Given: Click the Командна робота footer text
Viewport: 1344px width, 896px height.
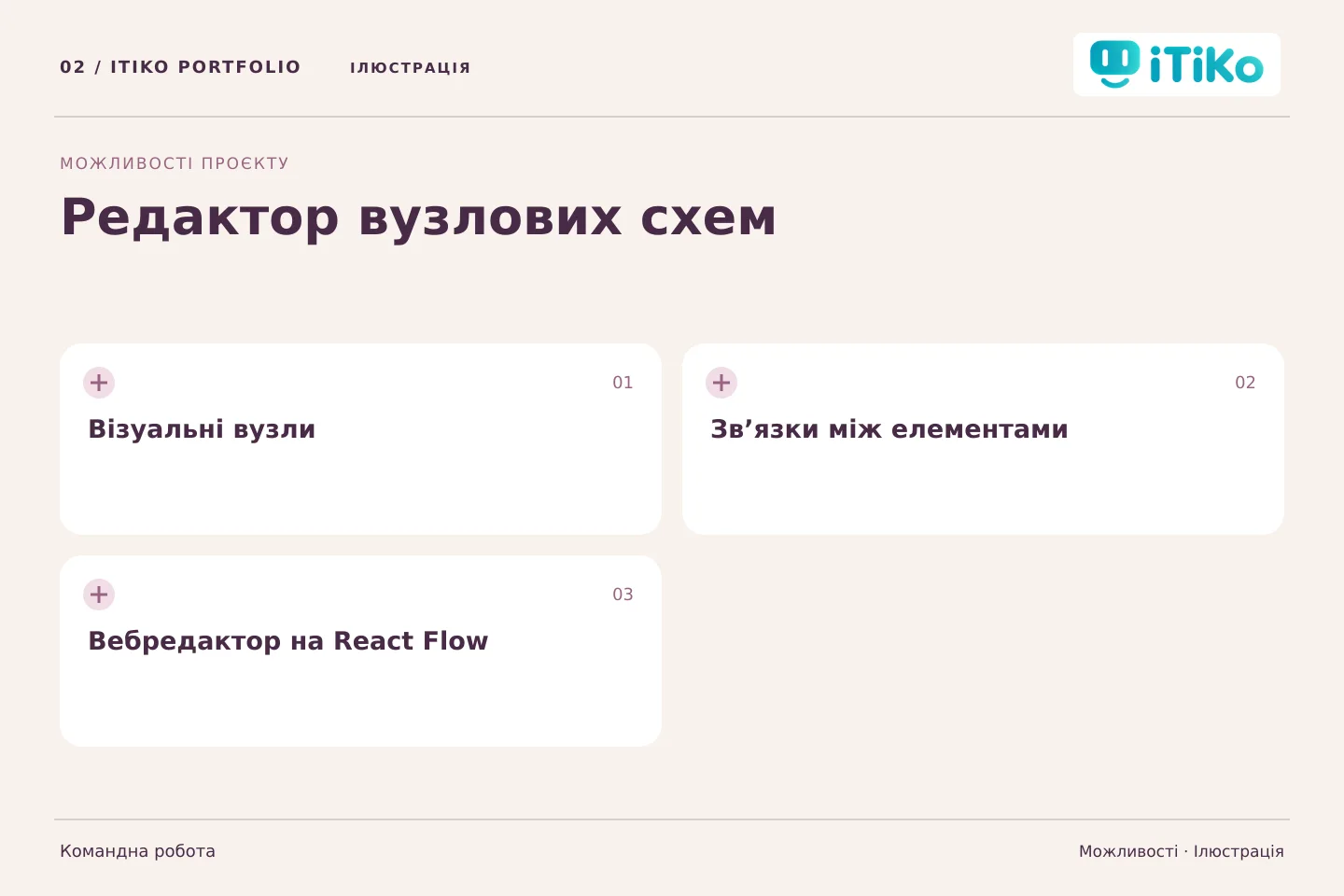Looking at the screenshot, I should [x=137, y=851].
